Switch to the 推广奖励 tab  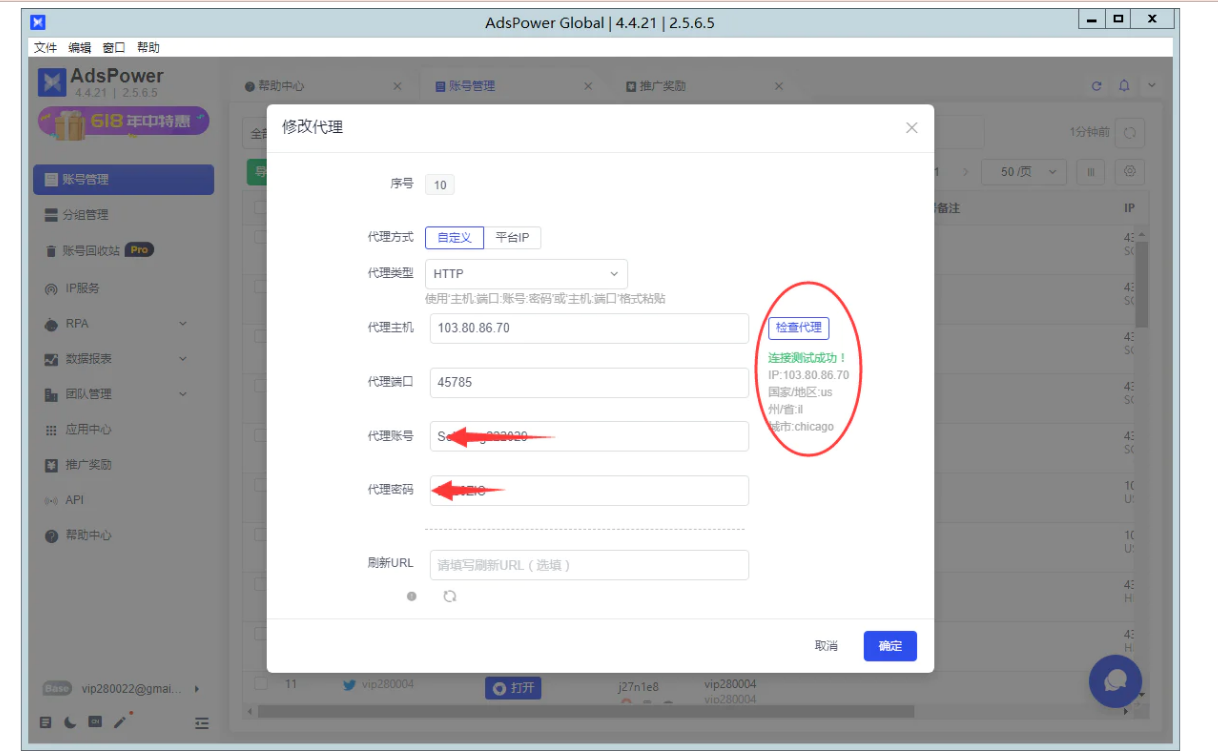(x=656, y=86)
